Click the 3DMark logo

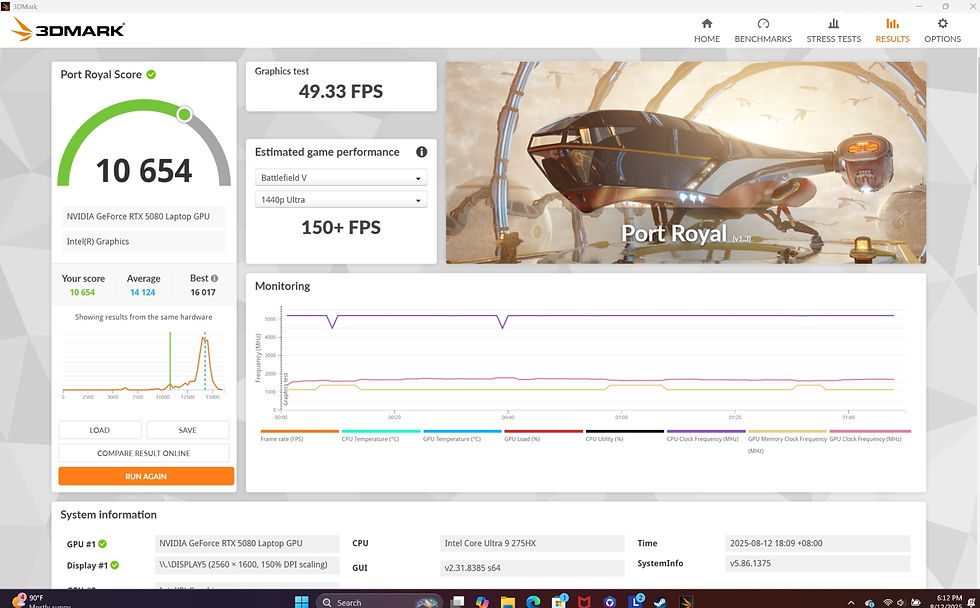[x=68, y=29]
